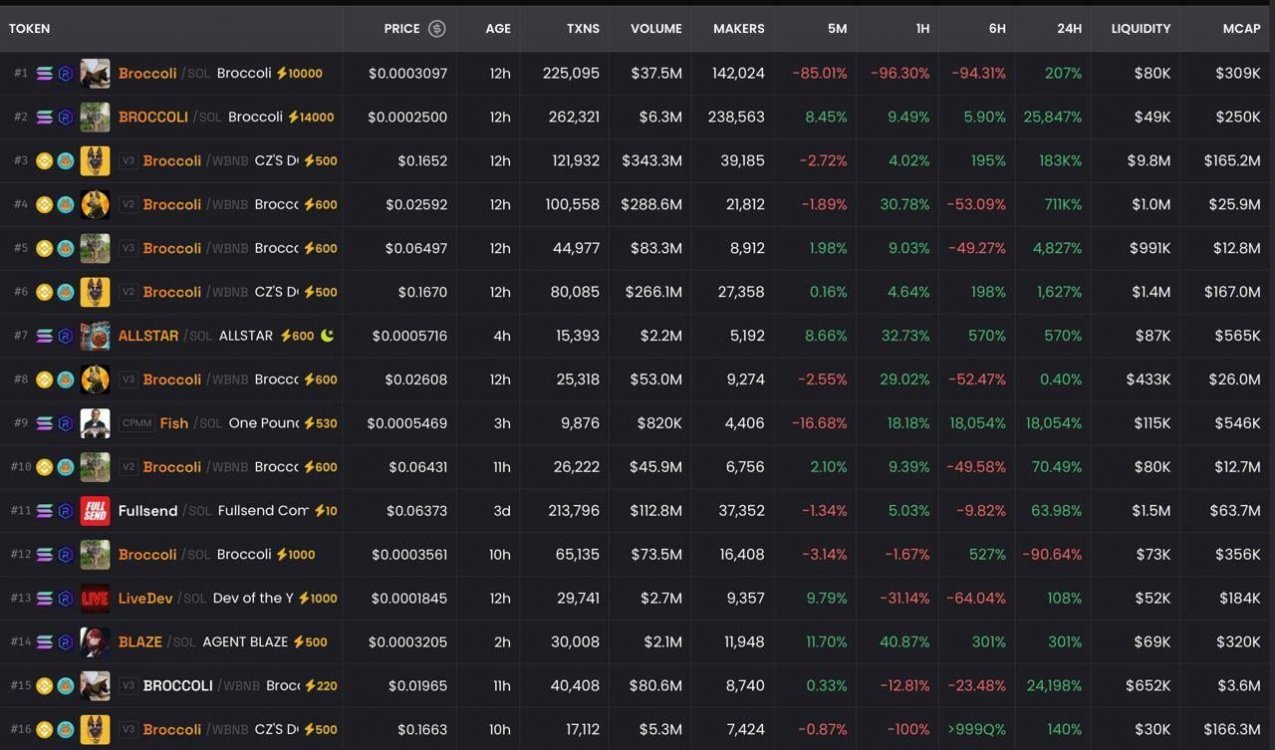
Task: Sort the table by VOLUME column
Action: (656, 29)
